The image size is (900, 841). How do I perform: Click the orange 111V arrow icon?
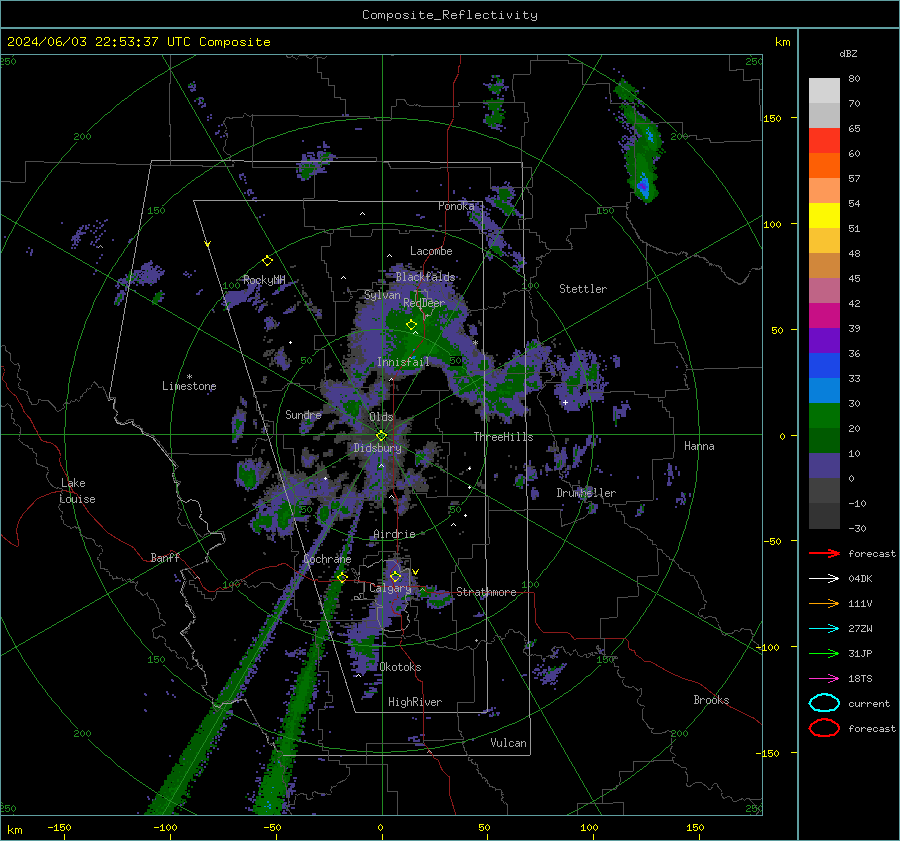pyautogui.click(x=824, y=603)
